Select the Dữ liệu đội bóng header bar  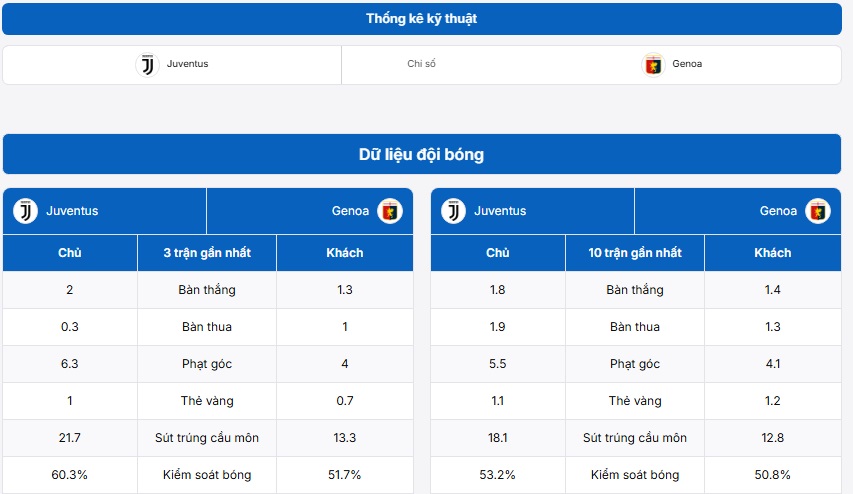(421, 155)
